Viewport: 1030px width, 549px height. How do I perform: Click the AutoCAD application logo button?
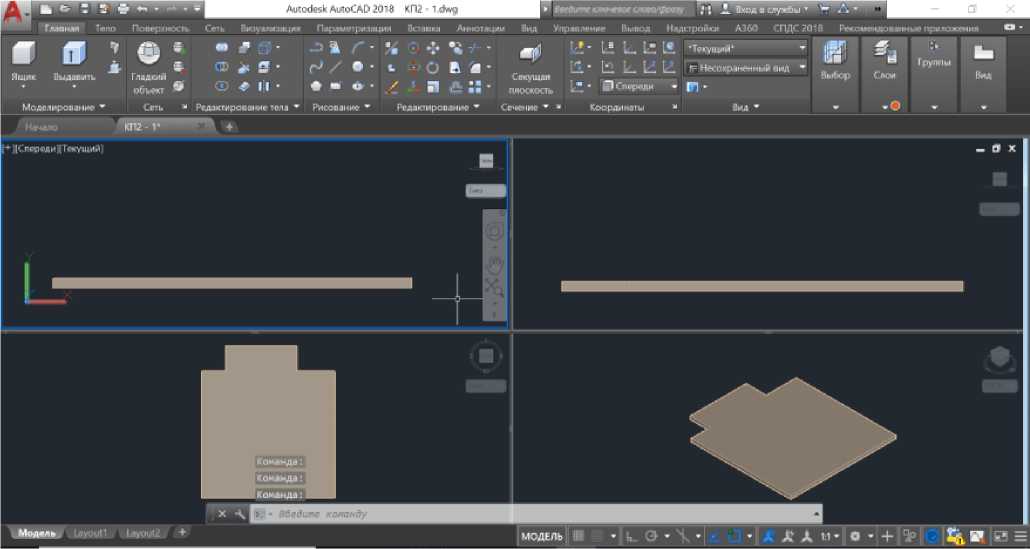15,11
